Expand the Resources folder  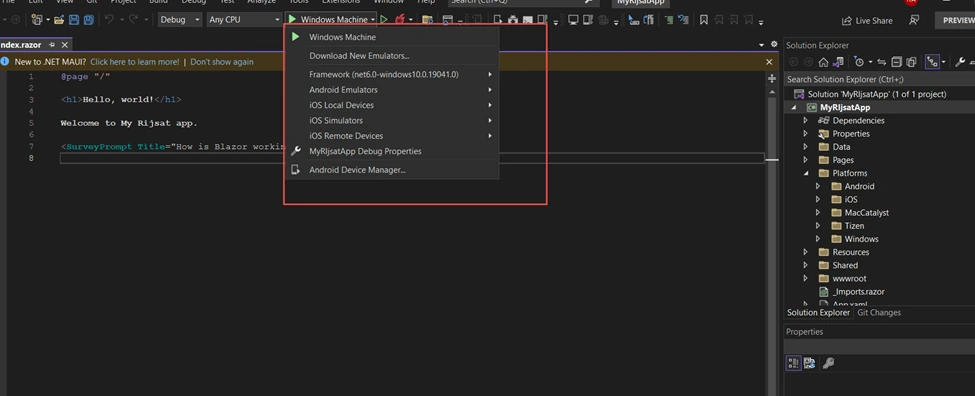[805, 252]
